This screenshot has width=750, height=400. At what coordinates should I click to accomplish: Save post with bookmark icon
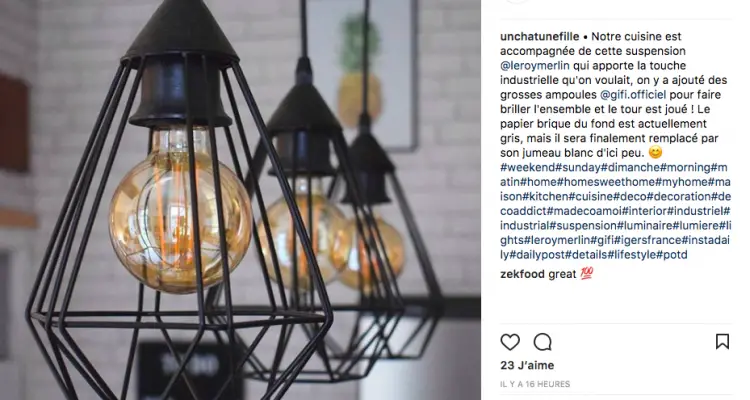pos(722,342)
